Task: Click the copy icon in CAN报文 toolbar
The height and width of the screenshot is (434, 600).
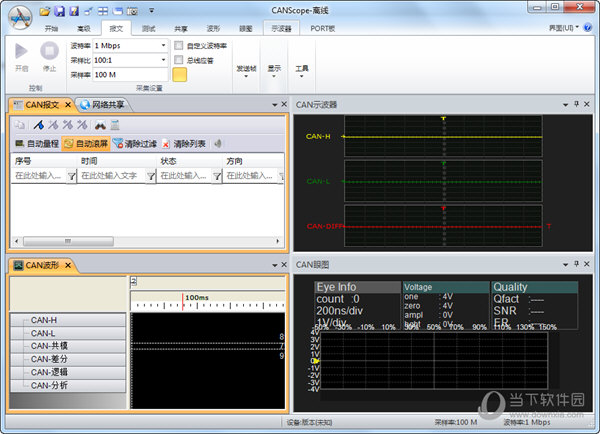Action: (x=20, y=125)
